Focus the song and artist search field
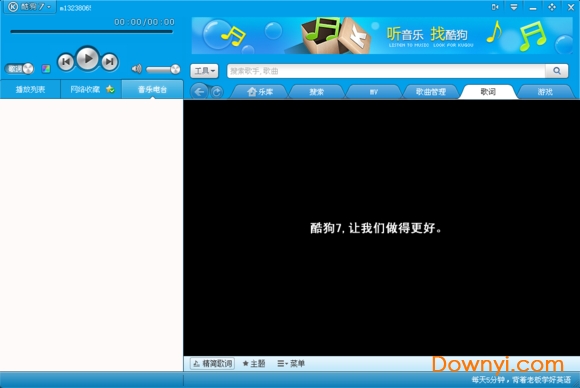This screenshot has width=580, height=388. click(386, 71)
